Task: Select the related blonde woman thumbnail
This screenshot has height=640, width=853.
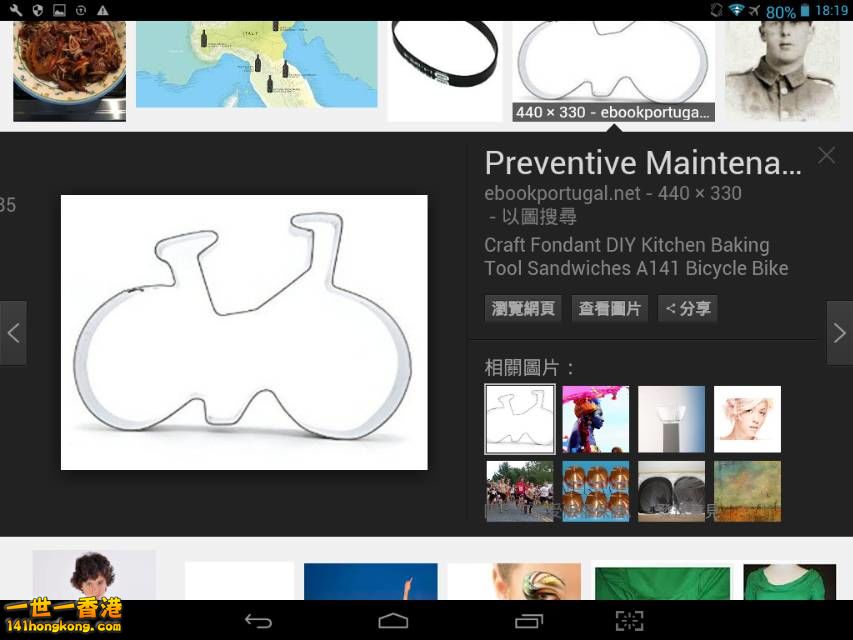Action: click(x=747, y=419)
